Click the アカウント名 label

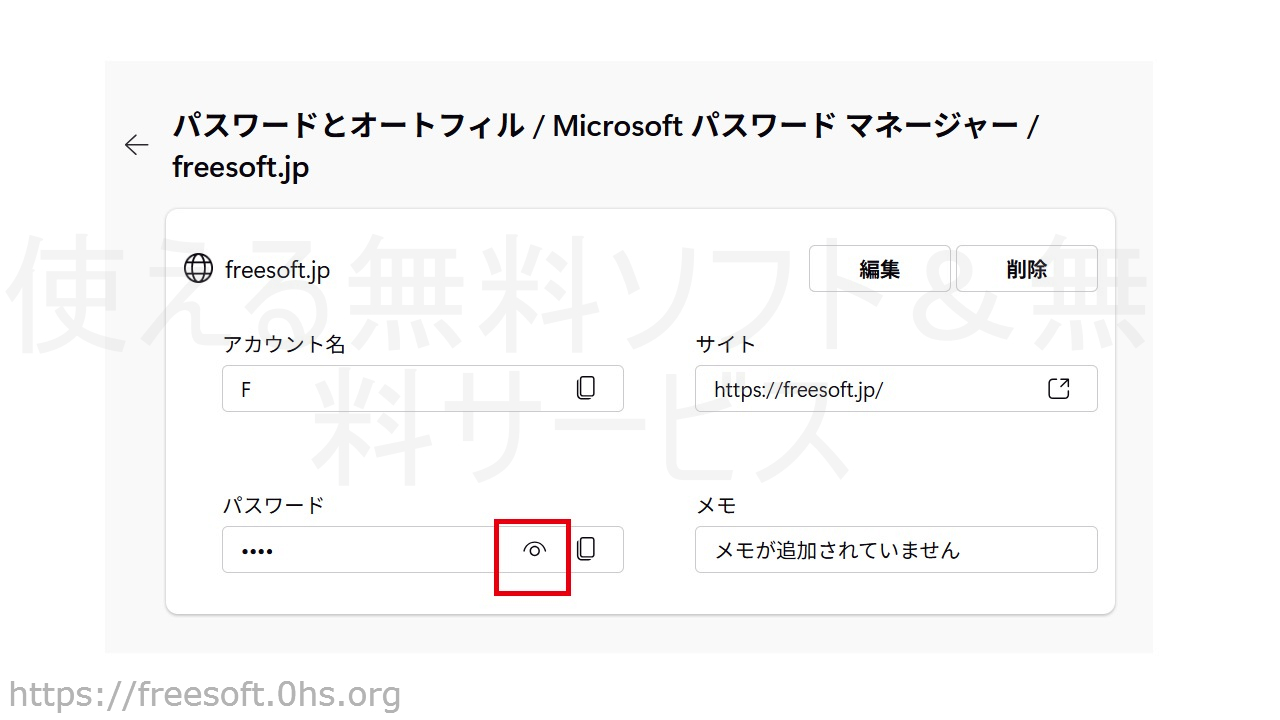(x=284, y=344)
